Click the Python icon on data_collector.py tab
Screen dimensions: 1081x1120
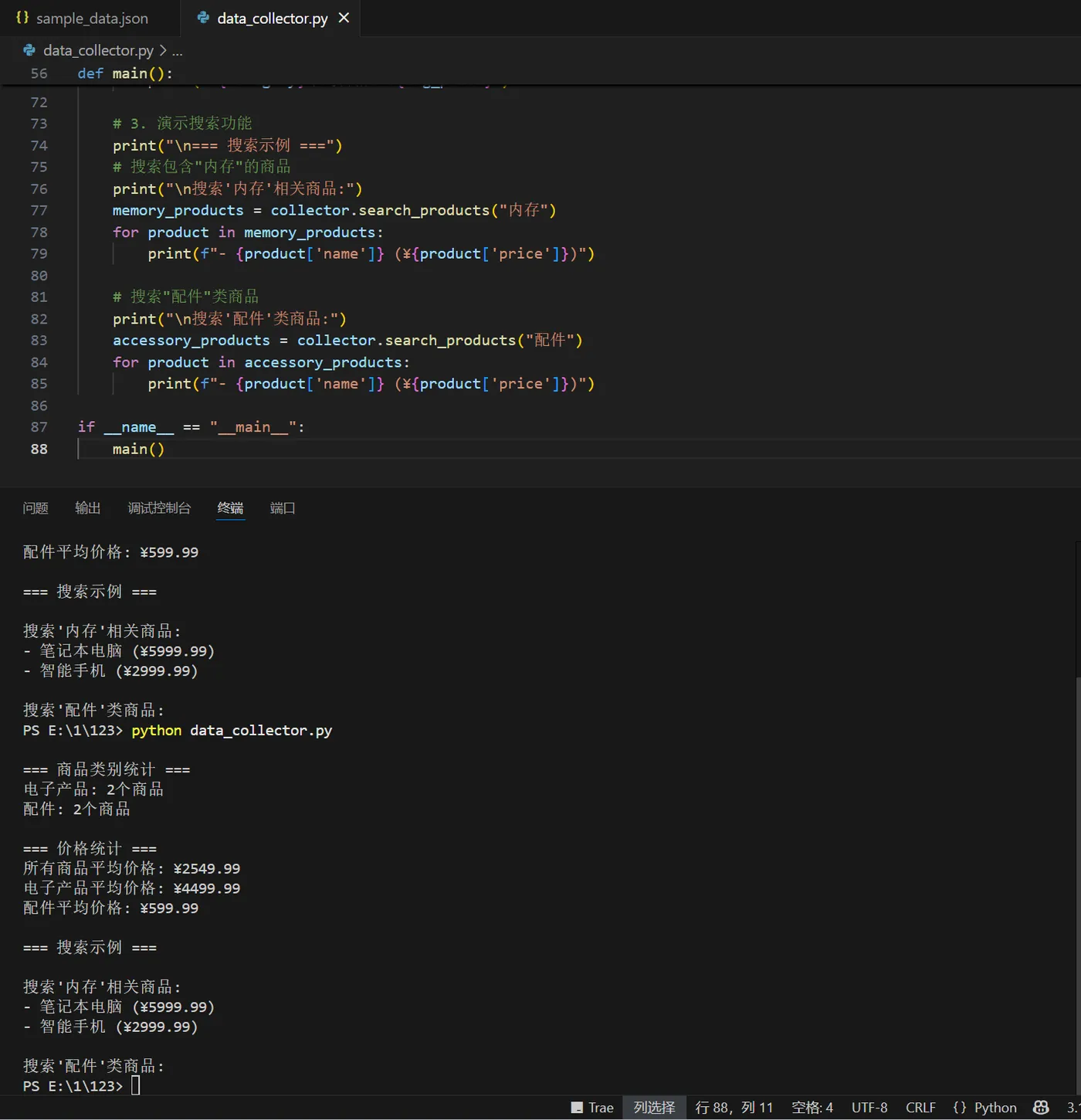coord(203,18)
